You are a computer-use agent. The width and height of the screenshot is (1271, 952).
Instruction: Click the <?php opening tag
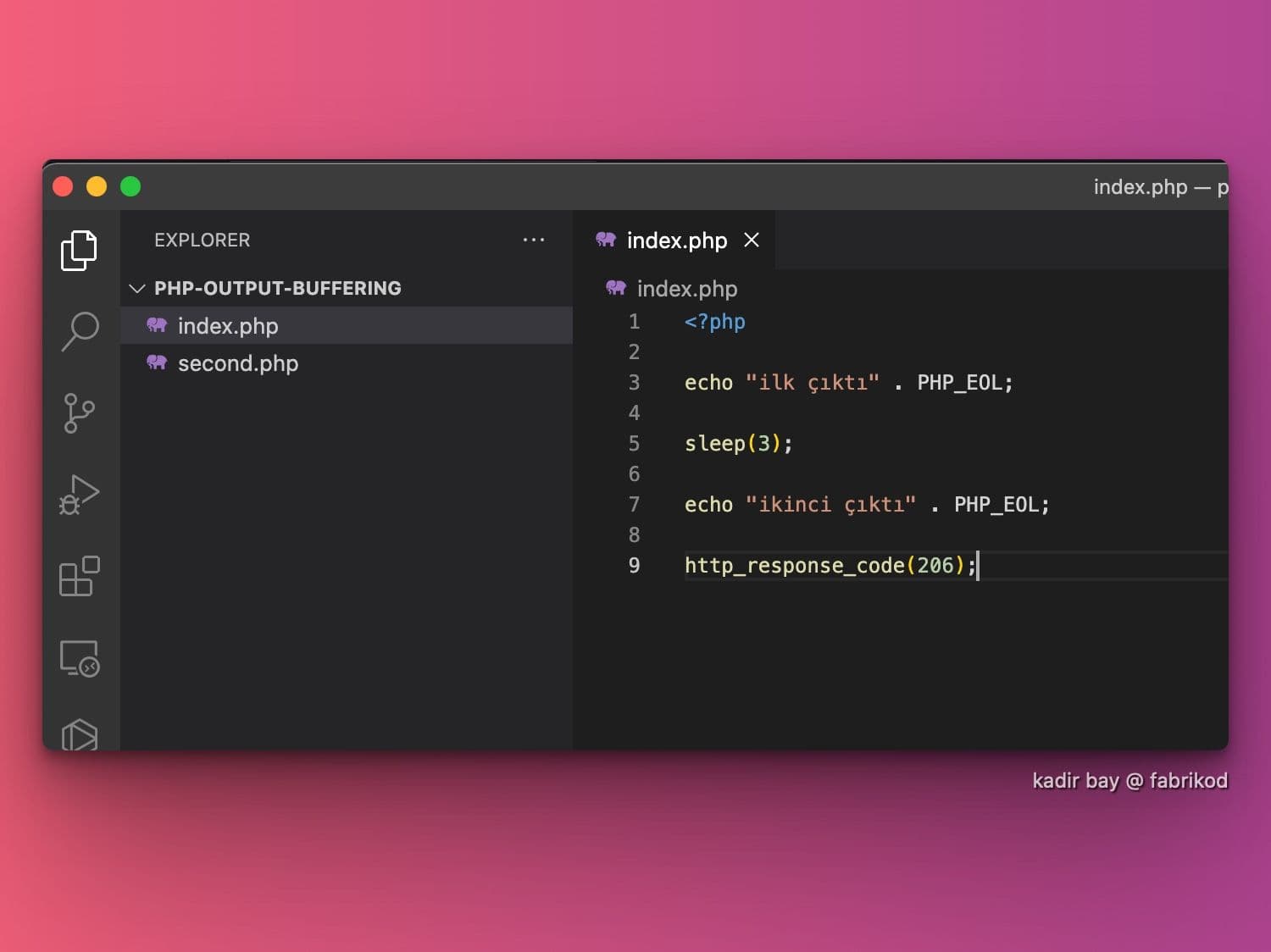(x=714, y=322)
